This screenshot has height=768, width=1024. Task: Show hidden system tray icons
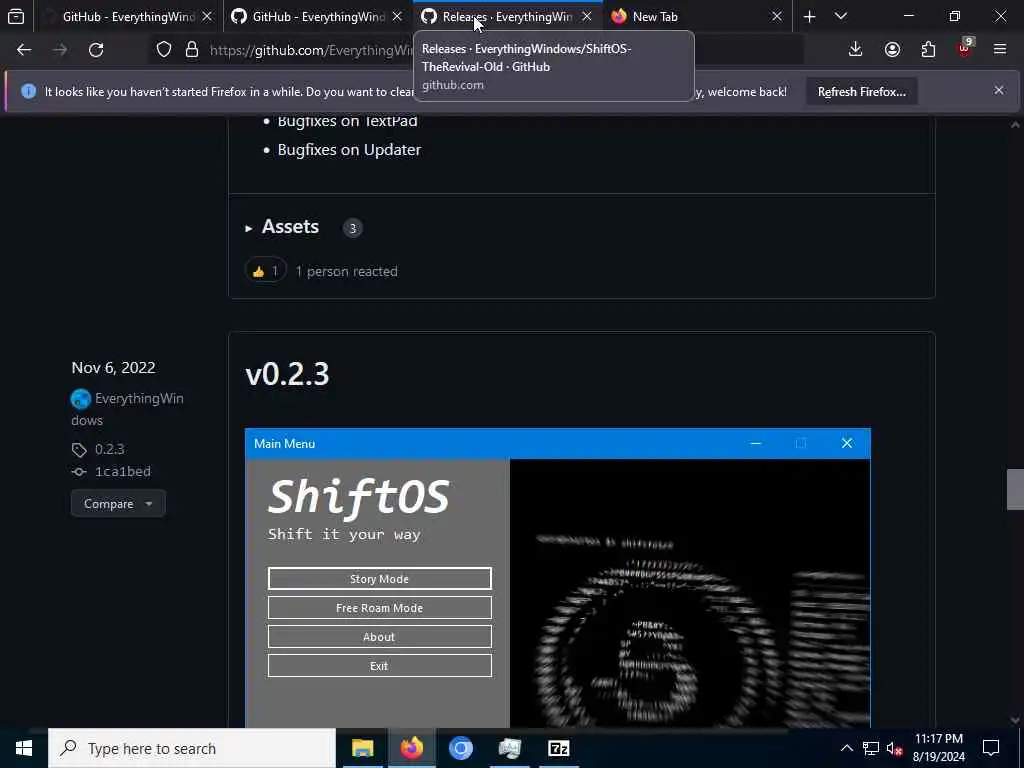coord(846,748)
